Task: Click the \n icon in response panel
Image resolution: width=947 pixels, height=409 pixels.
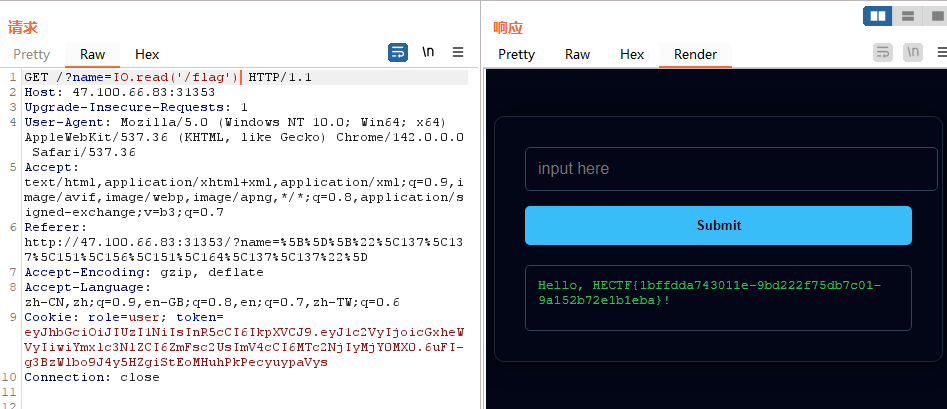Action: coord(912,53)
